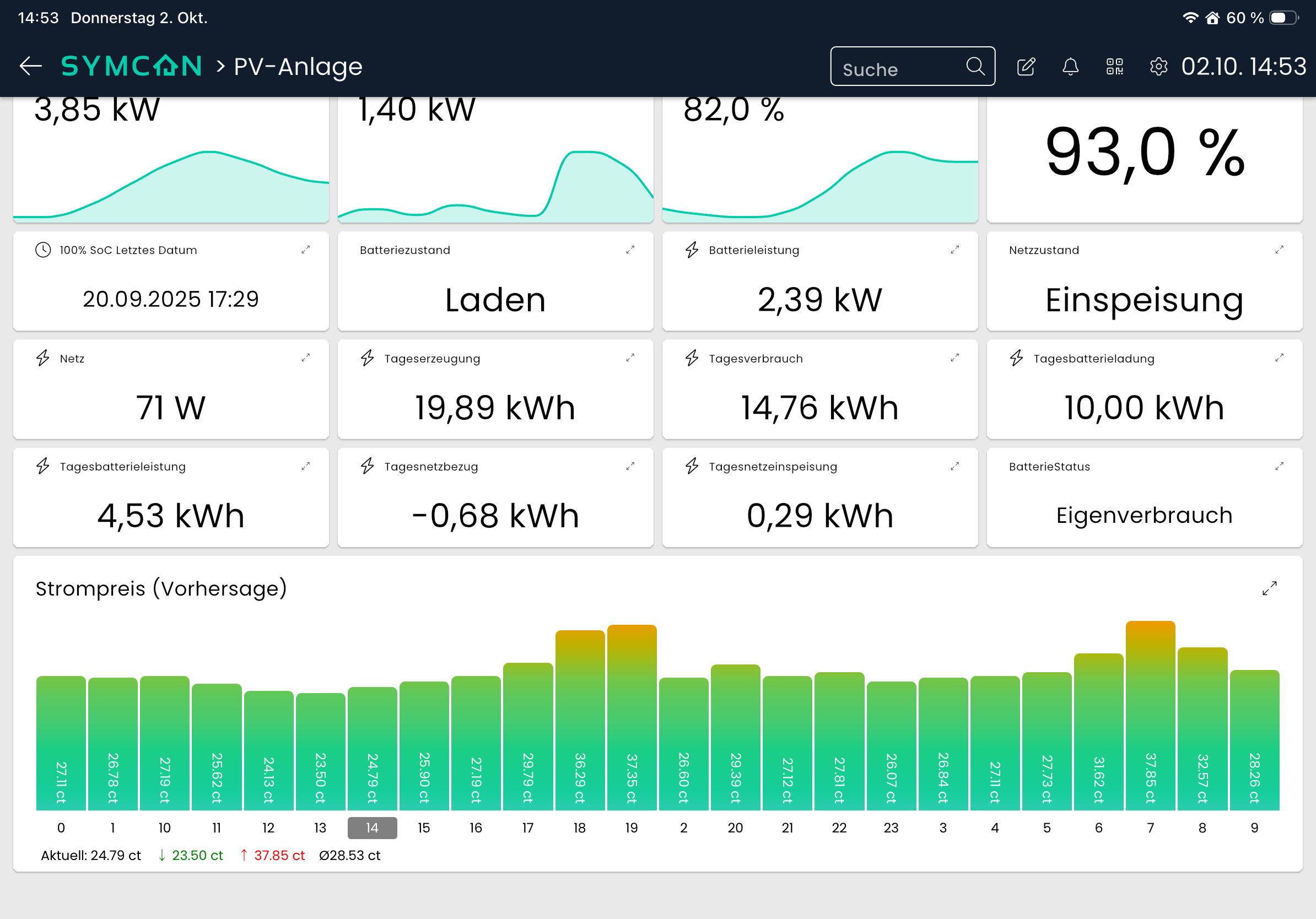
Task: Click the 37.35 ct bar at hour 19
Action: 632,717
